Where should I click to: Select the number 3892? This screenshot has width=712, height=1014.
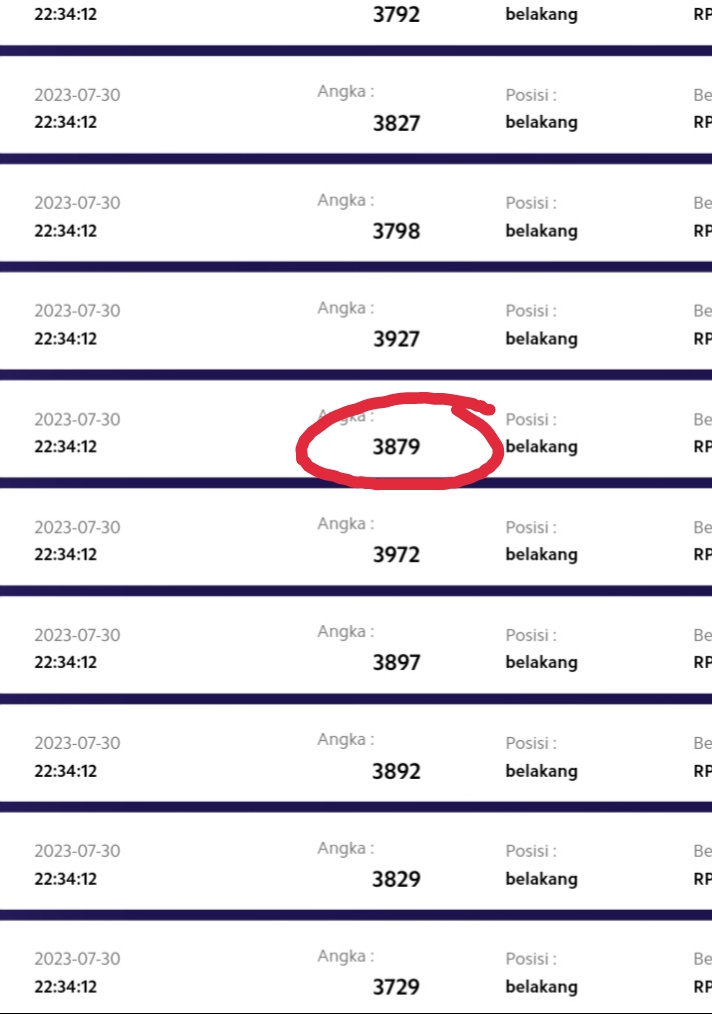point(396,771)
